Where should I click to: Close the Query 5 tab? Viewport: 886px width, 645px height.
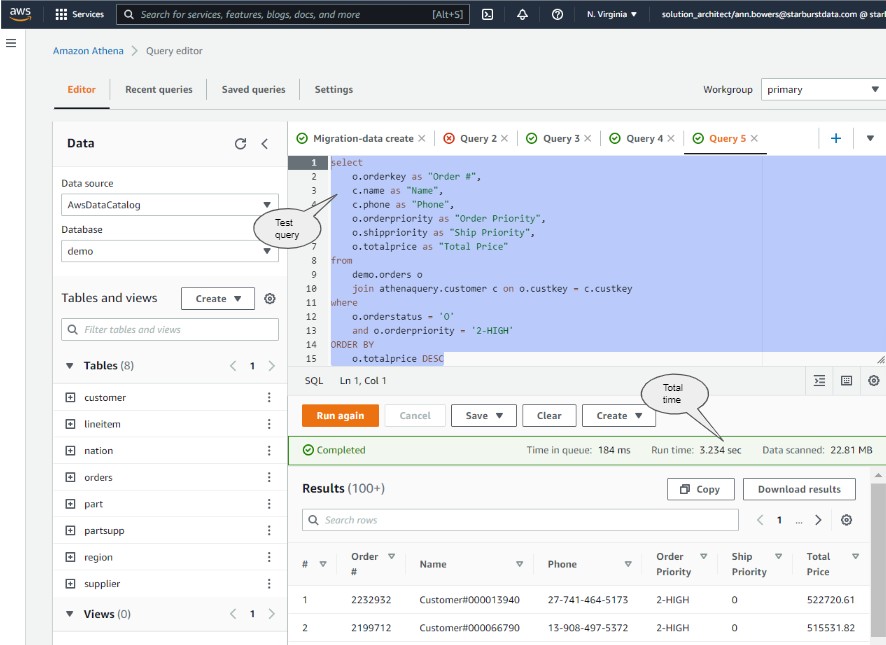754,138
